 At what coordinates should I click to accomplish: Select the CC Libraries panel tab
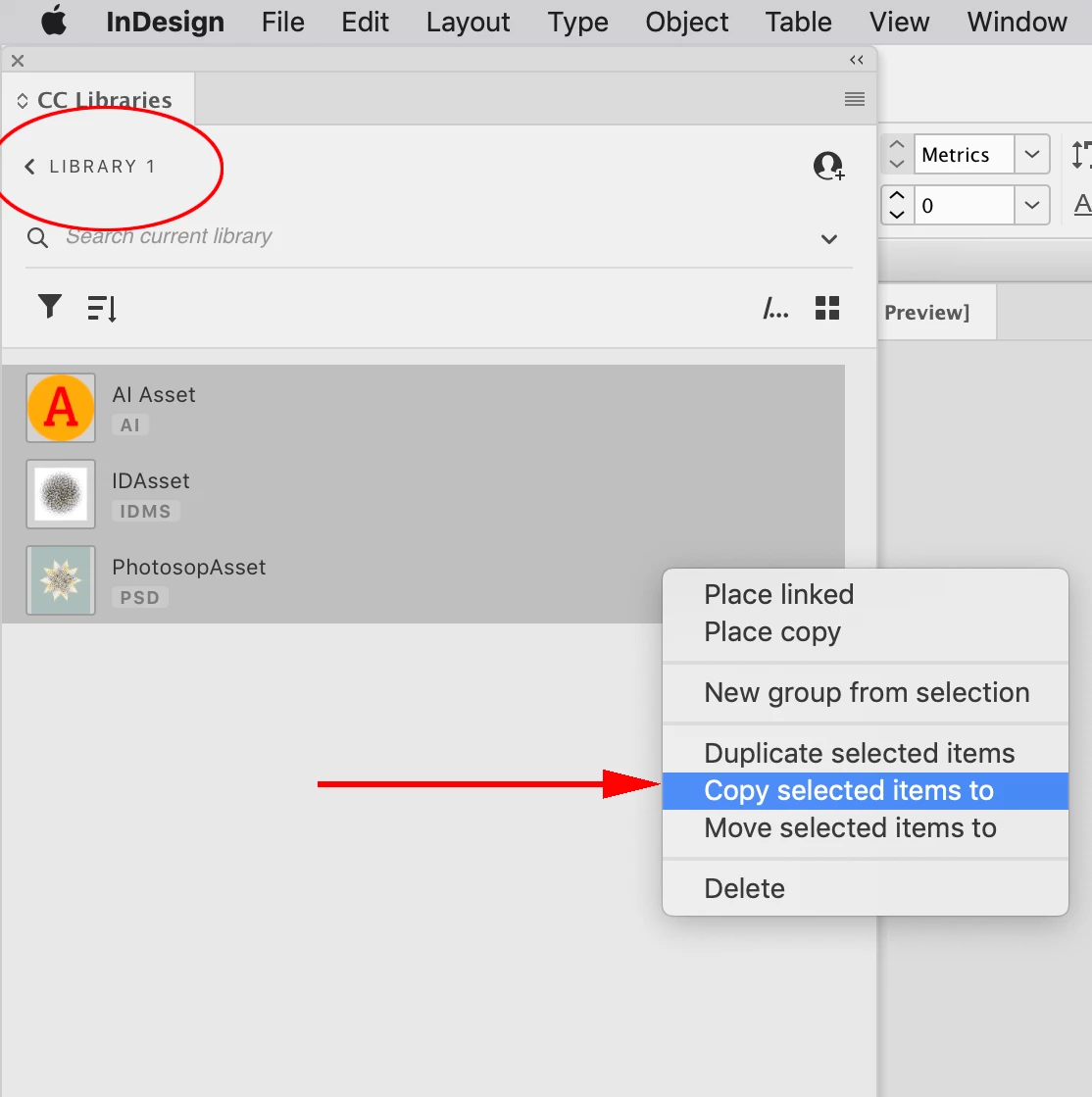(98, 100)
